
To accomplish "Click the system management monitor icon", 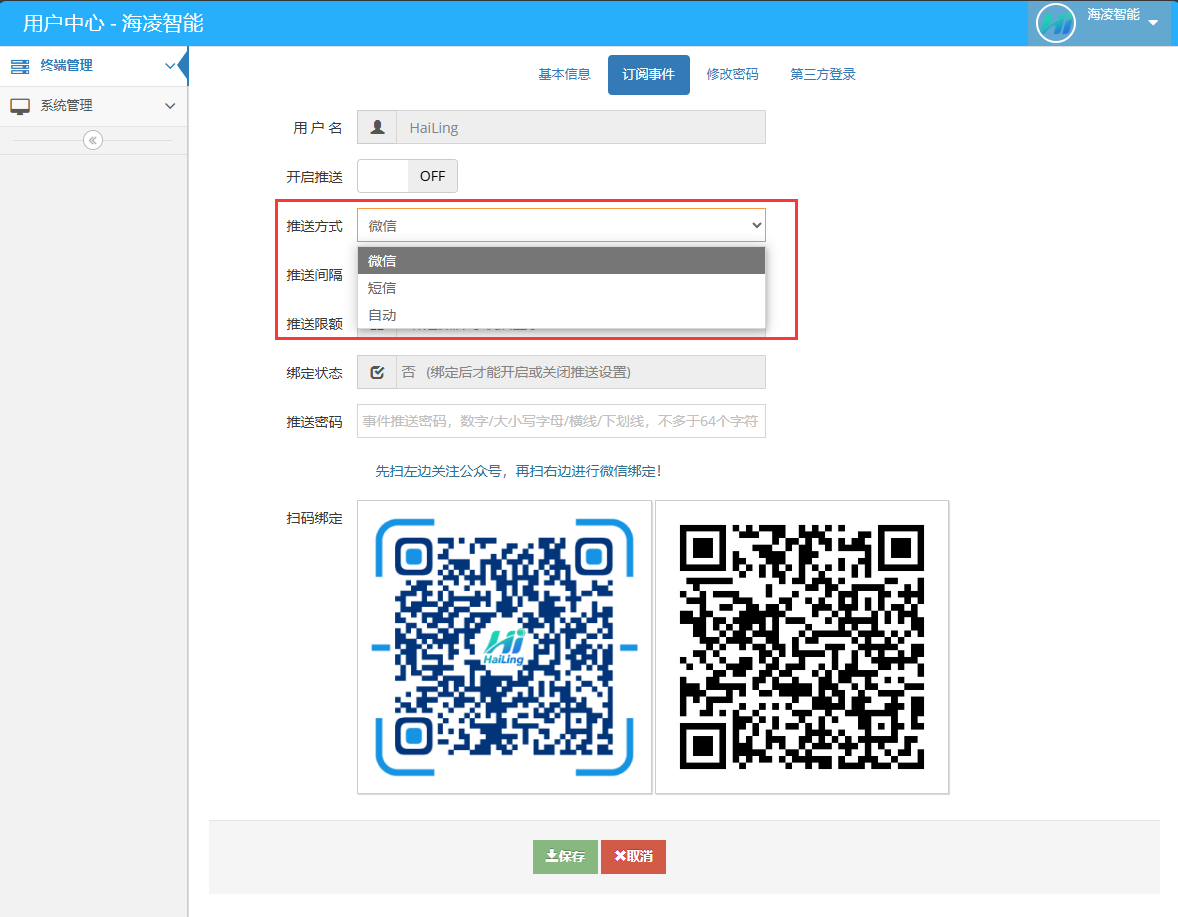I will pyautogui.click(x=20, y=106).
